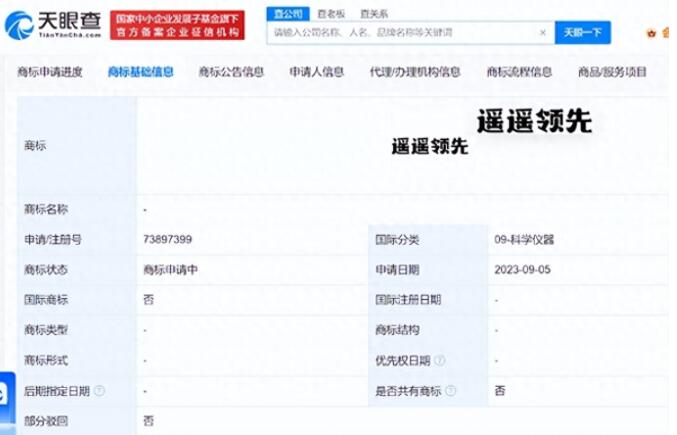Viewport: 677px width, 435px height.
Task: Click the 遥遥领先 trademark image
Action: (430, 146)
